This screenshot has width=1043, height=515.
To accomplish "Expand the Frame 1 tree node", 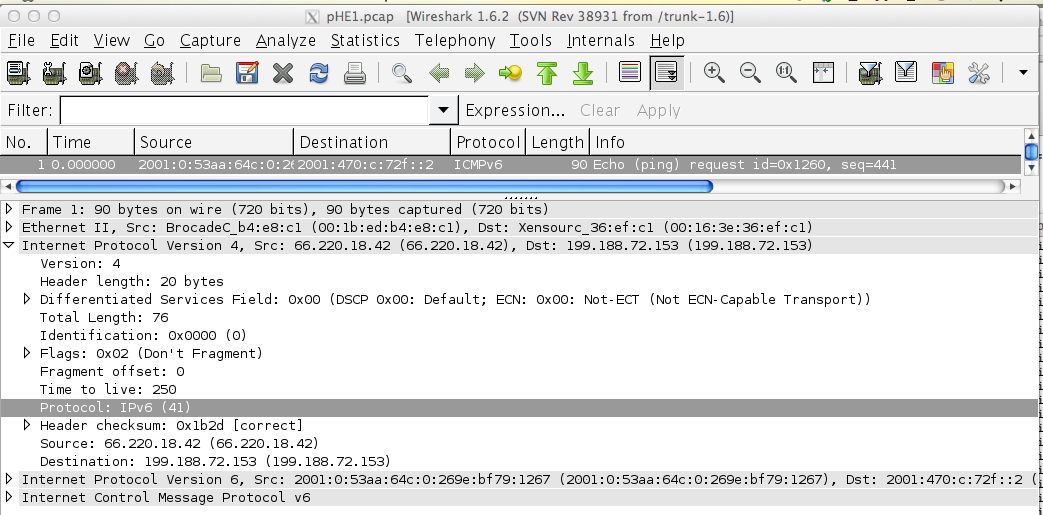I will (x=9, y=210).
